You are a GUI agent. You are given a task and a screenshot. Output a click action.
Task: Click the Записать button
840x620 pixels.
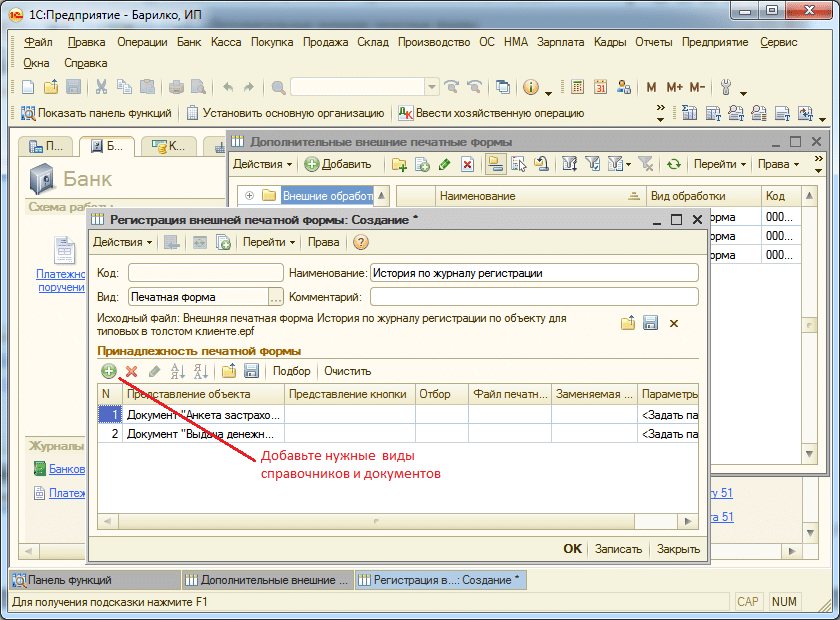tap(618, 549)
